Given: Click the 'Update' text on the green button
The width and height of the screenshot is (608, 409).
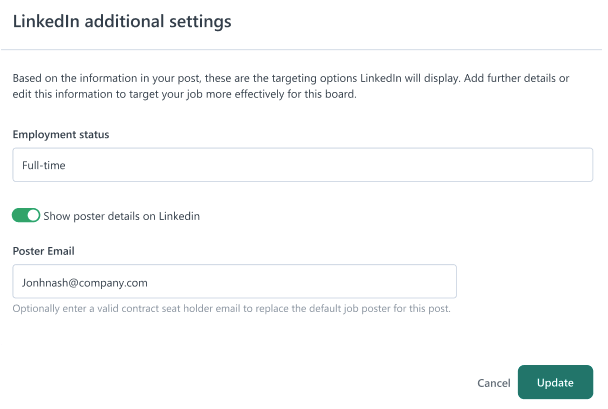Looking at the screenshot, I should [x=555, y=383].
